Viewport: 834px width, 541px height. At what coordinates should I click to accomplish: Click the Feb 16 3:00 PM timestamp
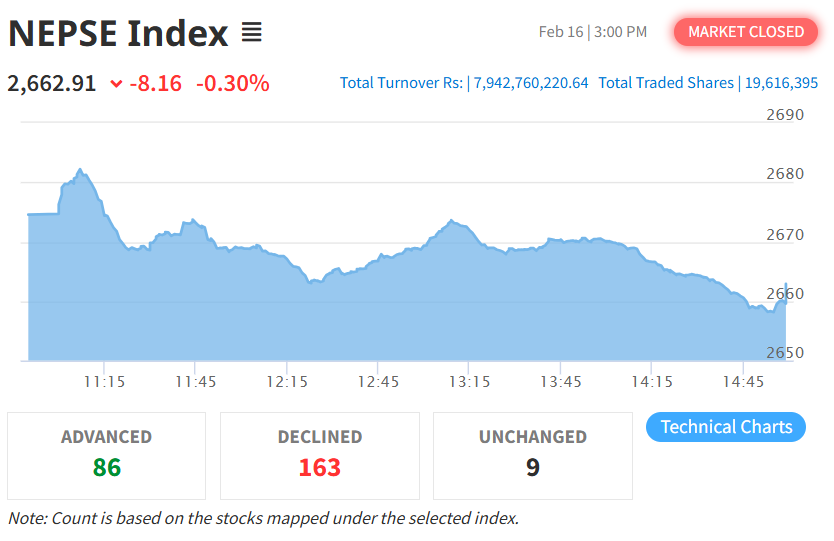pyautogui.click(x=593, y=32)
